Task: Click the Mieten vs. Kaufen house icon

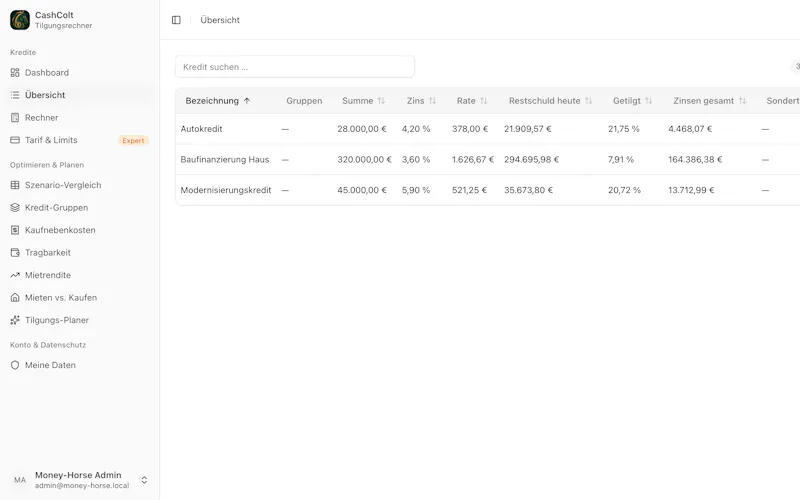Action: [x=15, y=297]
